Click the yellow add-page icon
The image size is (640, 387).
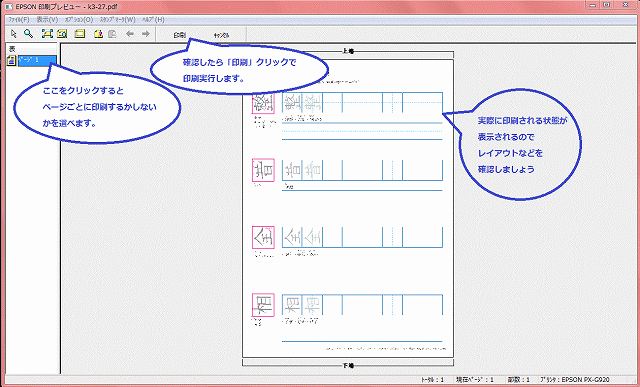pos(98,34)
